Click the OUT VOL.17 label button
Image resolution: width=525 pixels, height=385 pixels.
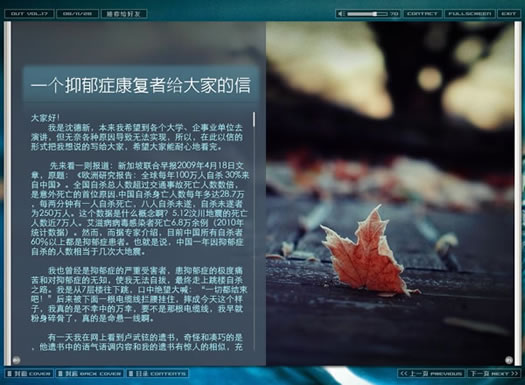click(29, 14)
